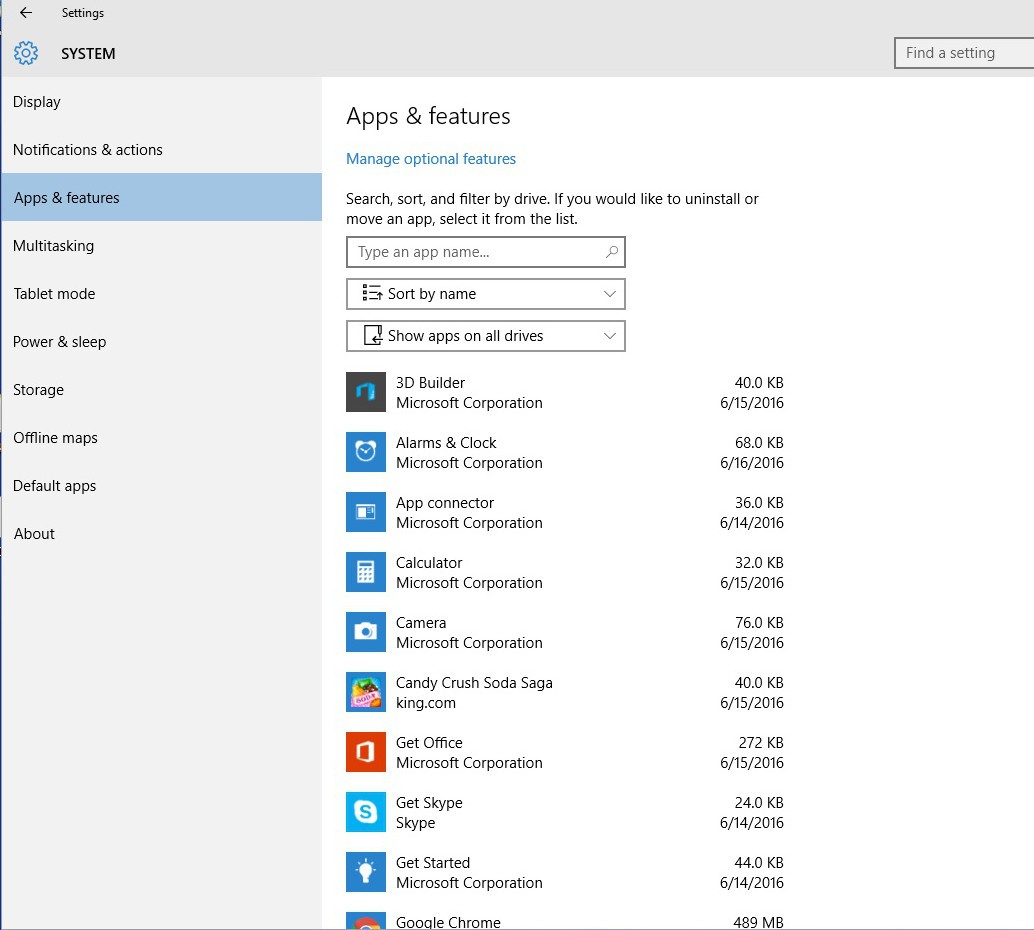
Task: Switch to Tablet mode settings
Action: coord(162,294)
